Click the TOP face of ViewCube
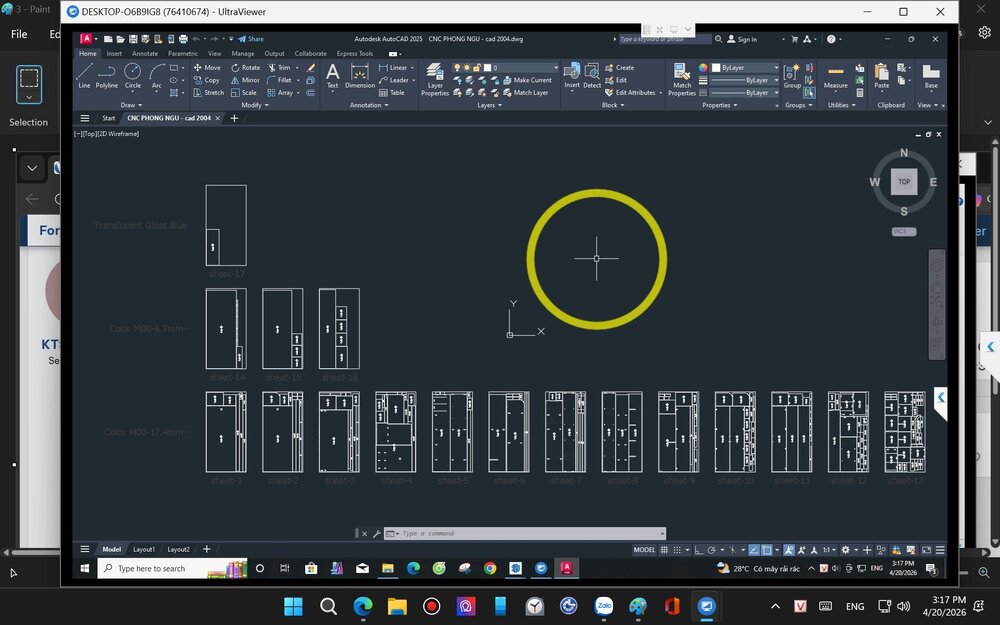Image resolution: width=1000 pixels, height=625 pixels. point(904,182)
